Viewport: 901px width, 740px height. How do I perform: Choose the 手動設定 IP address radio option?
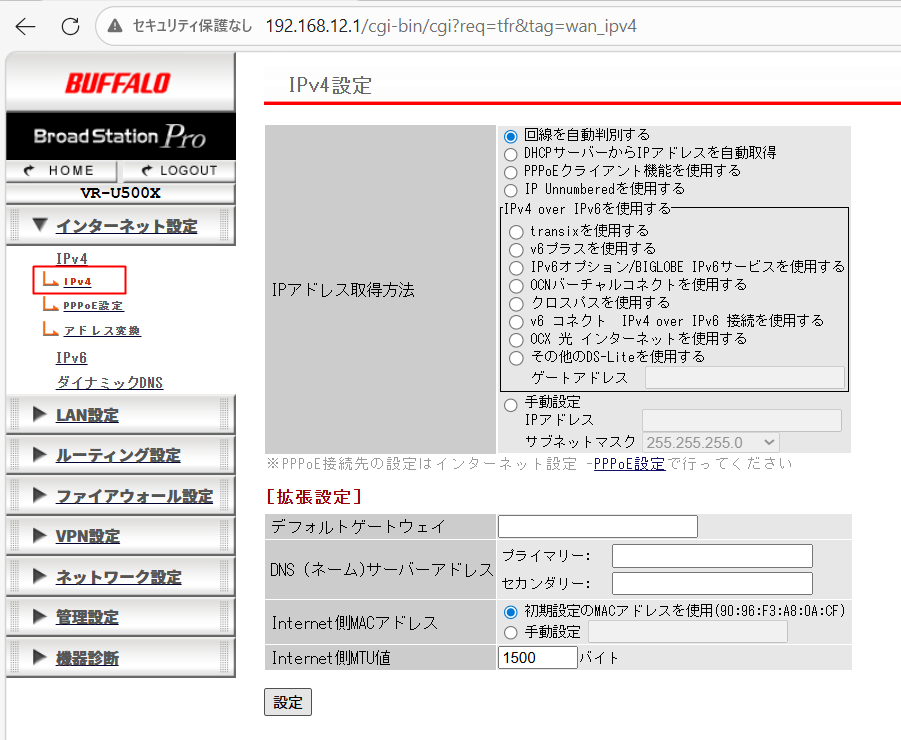pos(512,404)
